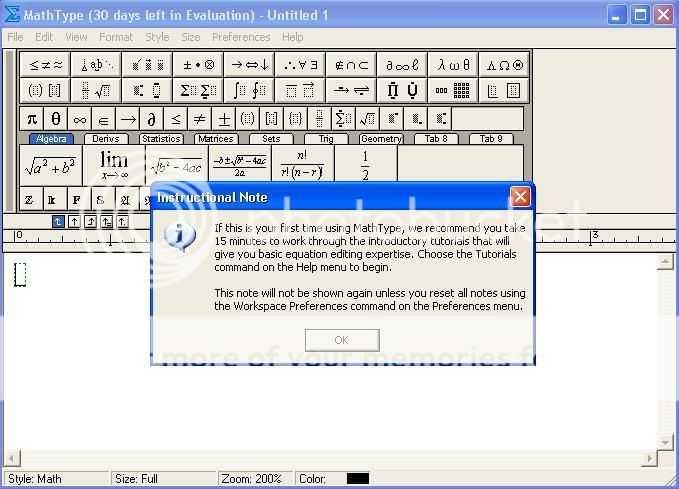This screenshot has height=489, width=679.
Task: Open the summation templates palette
Action: [197, 91]
